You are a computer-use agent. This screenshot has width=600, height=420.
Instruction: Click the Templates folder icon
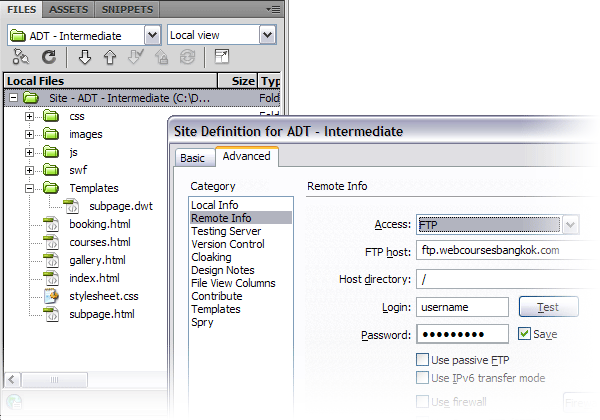(x=51, y=188)
